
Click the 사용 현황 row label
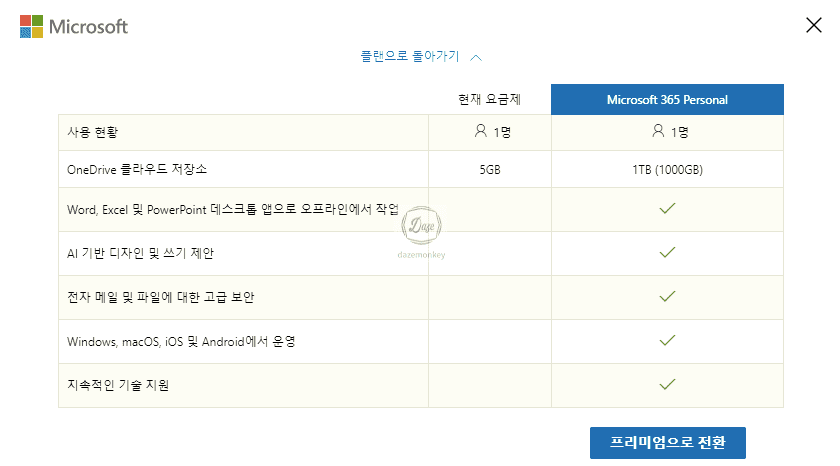click(x=92, y=132)
